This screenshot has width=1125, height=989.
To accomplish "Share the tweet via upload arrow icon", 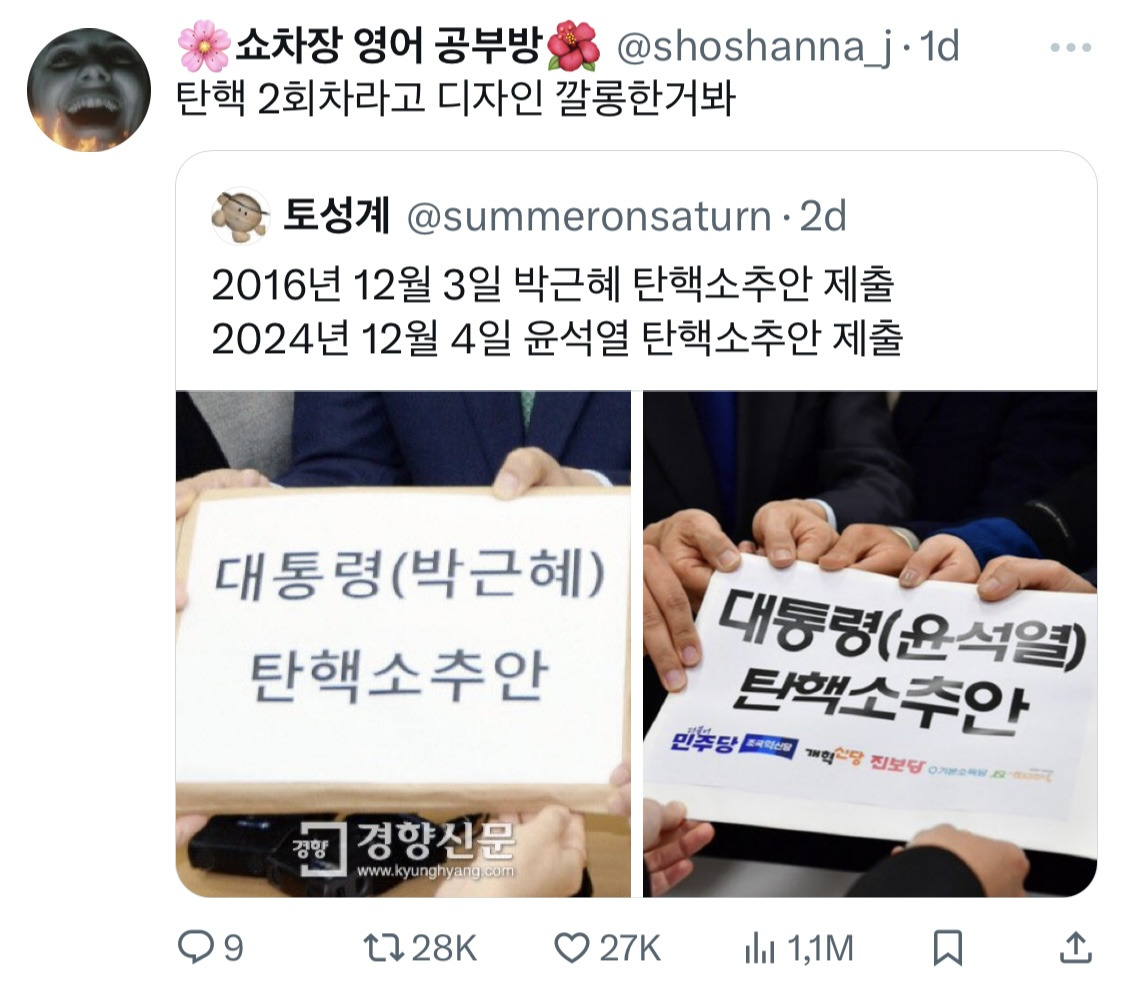I will (1075, 947).
